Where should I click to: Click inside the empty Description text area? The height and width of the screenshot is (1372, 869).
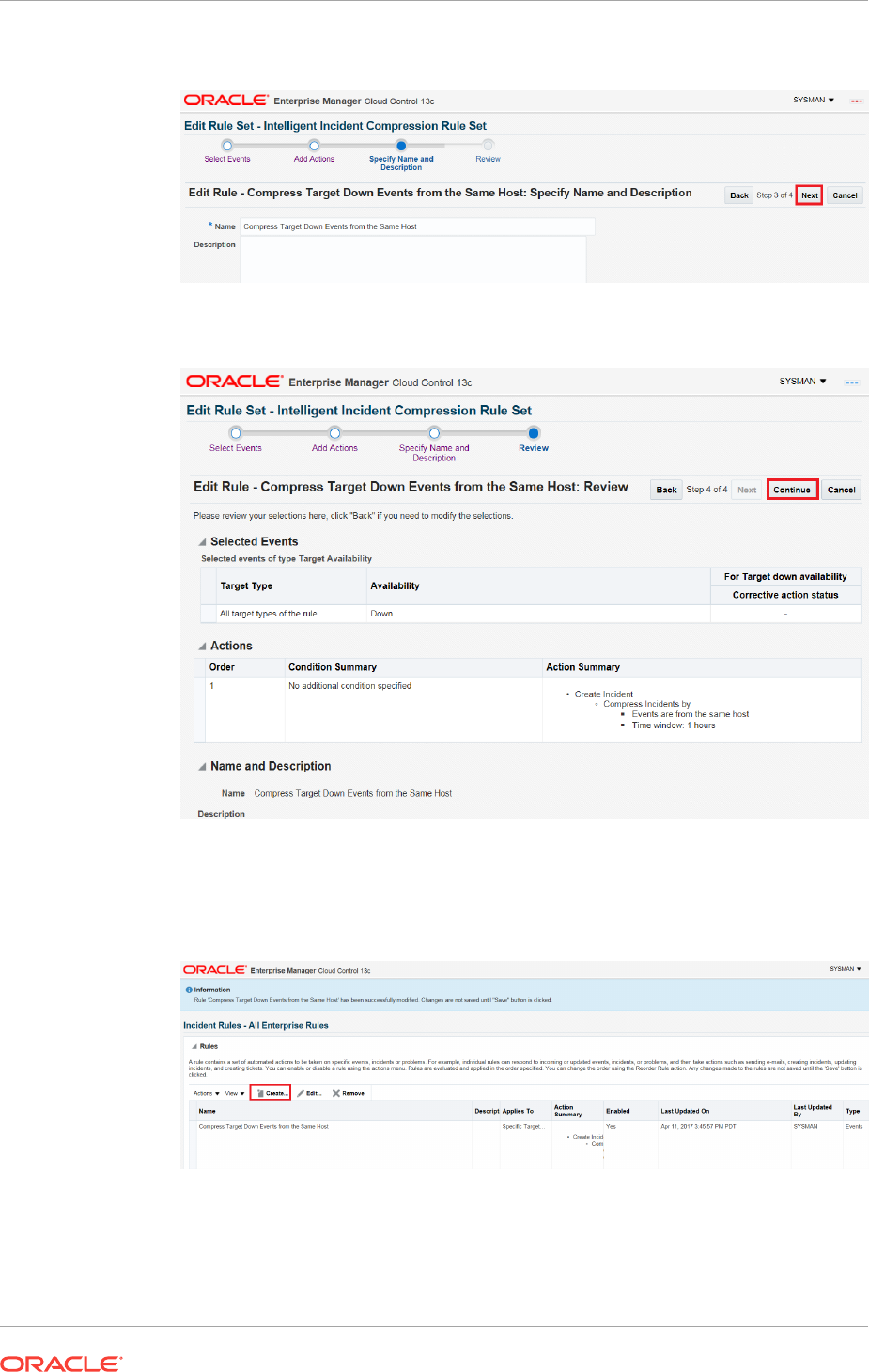tap(413, 259)
